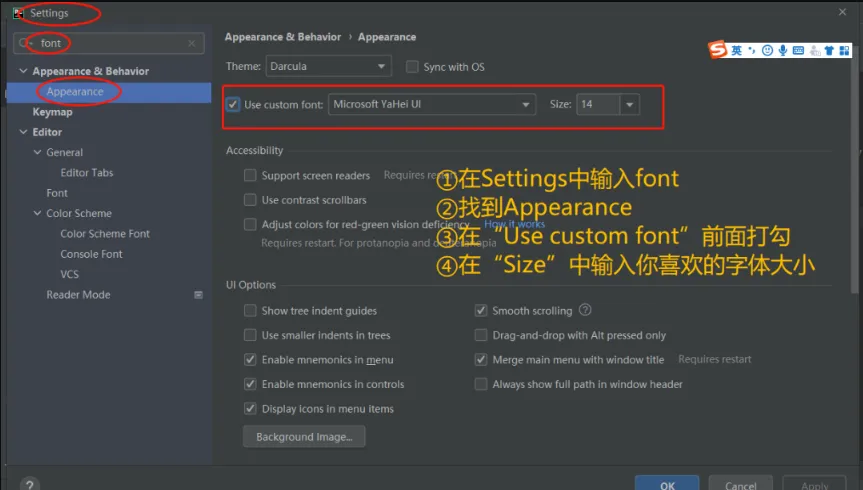Click the Color Scheme tree label
863x490 pixels.
[79, 213]
